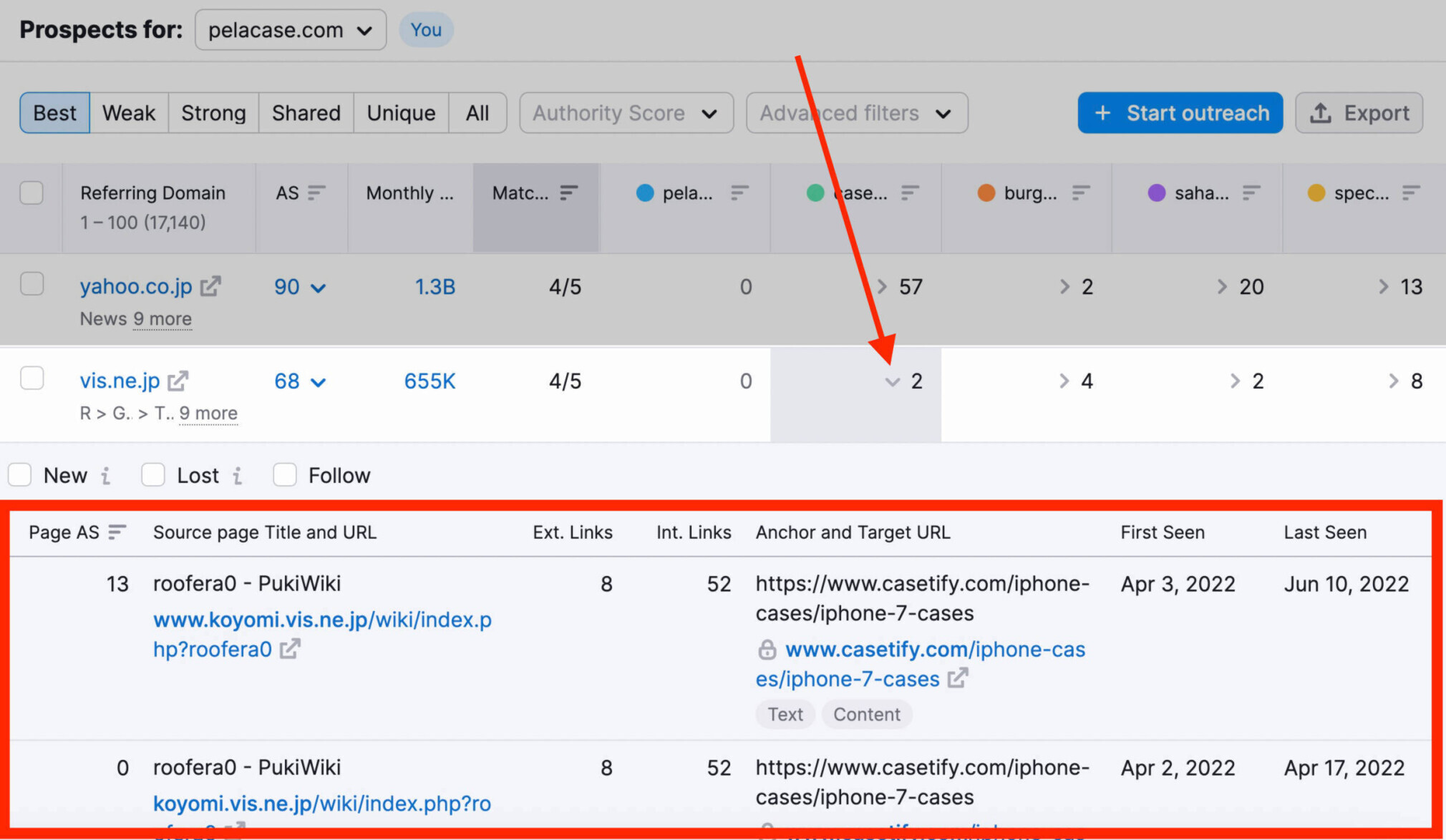Open the Advanced filters dropdown

coord(855,112)
